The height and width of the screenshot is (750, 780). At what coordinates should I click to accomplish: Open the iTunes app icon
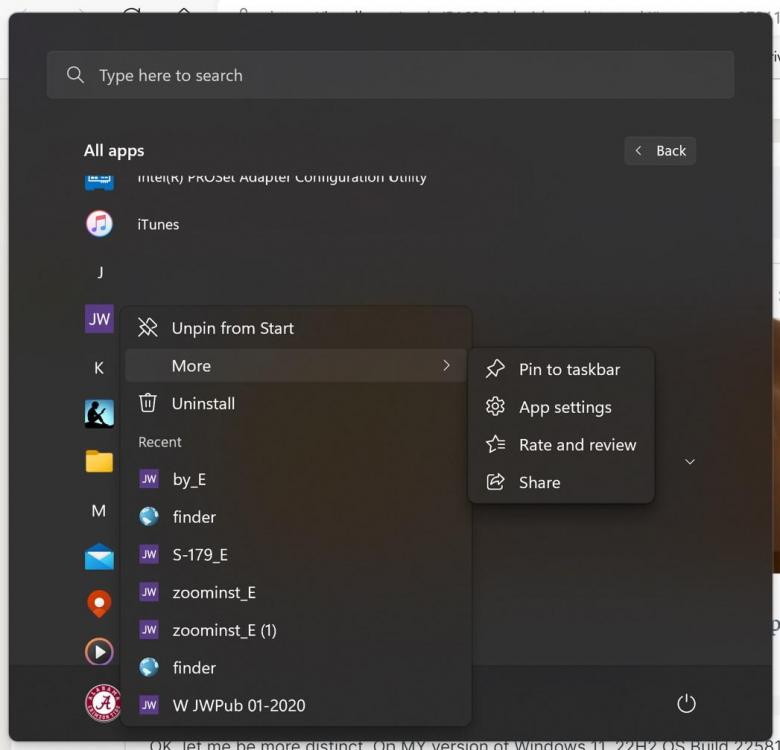click(99, 224)
